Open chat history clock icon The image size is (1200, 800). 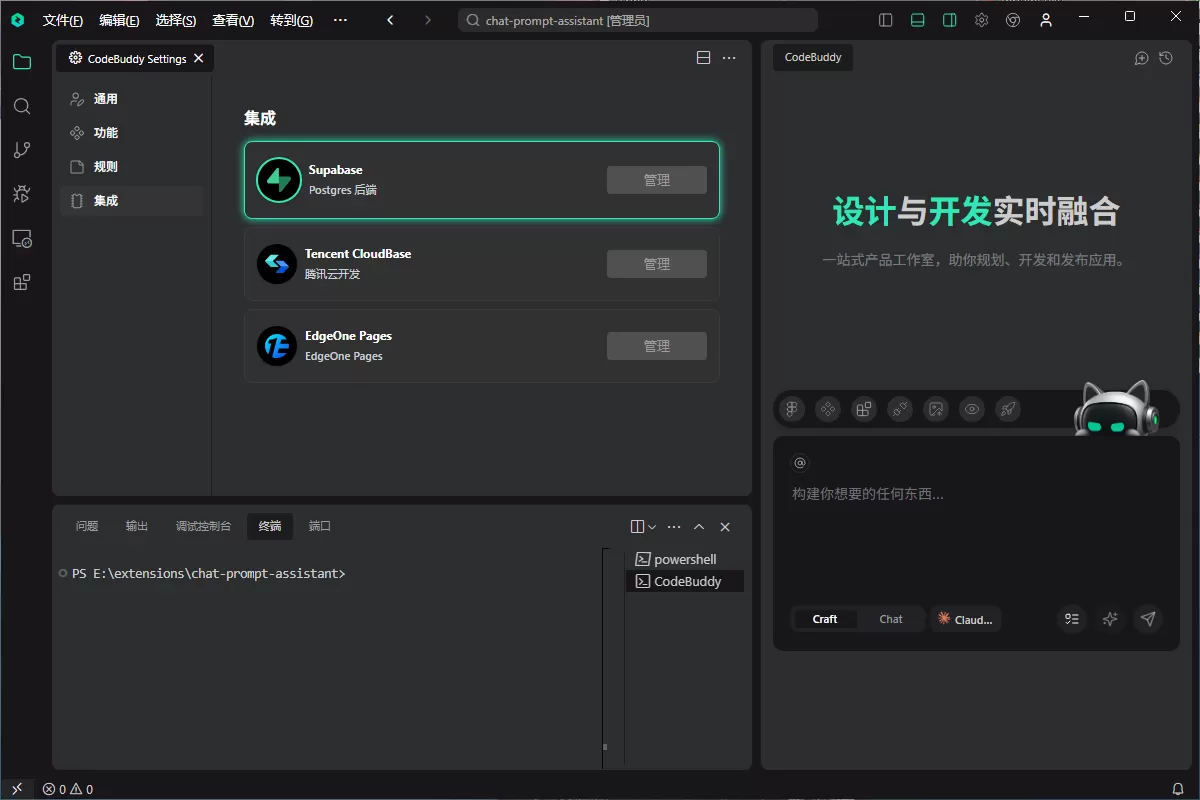pos(1166,58)
